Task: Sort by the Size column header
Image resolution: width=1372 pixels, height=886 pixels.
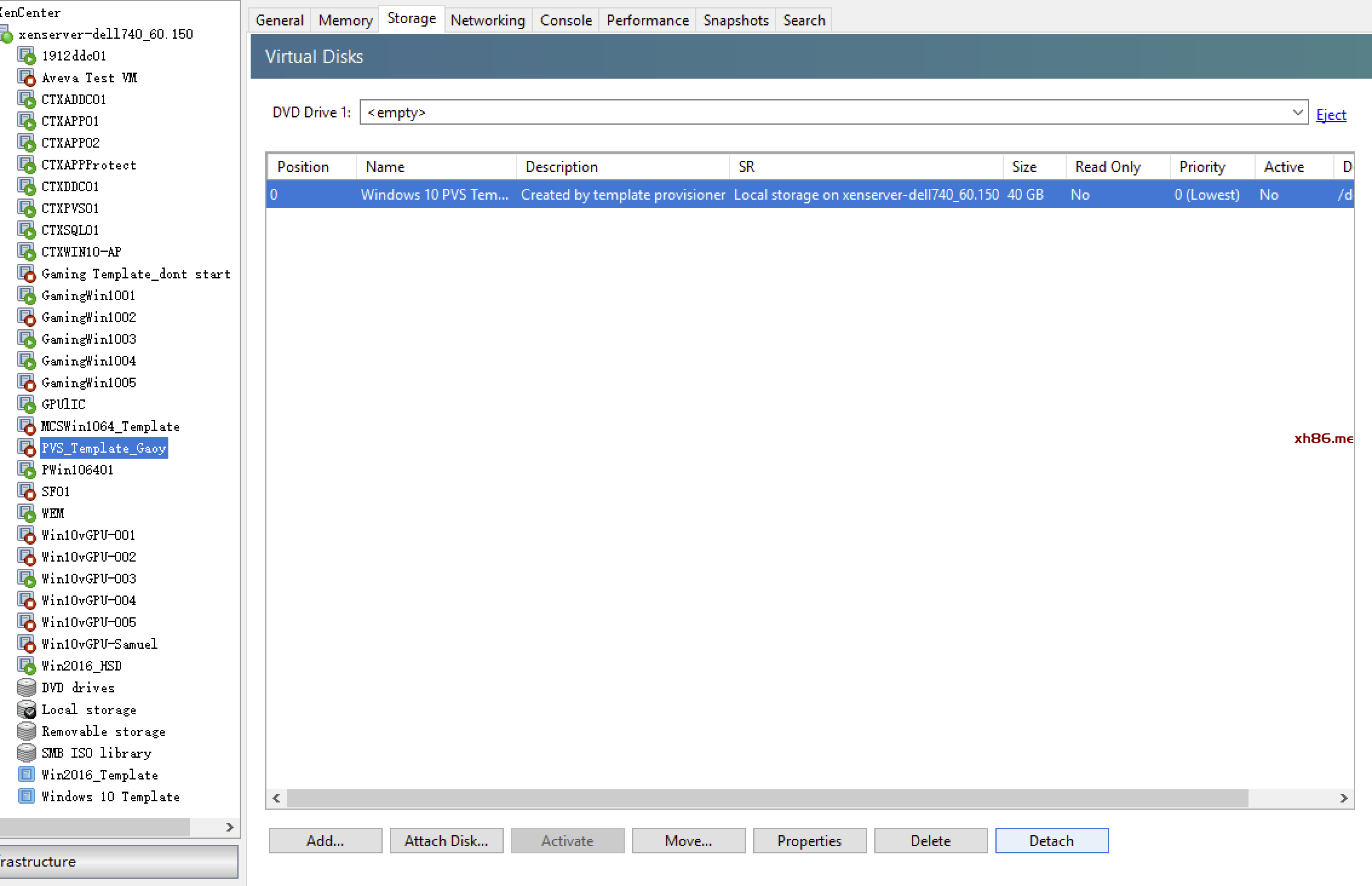Action: coord(1024,166)
